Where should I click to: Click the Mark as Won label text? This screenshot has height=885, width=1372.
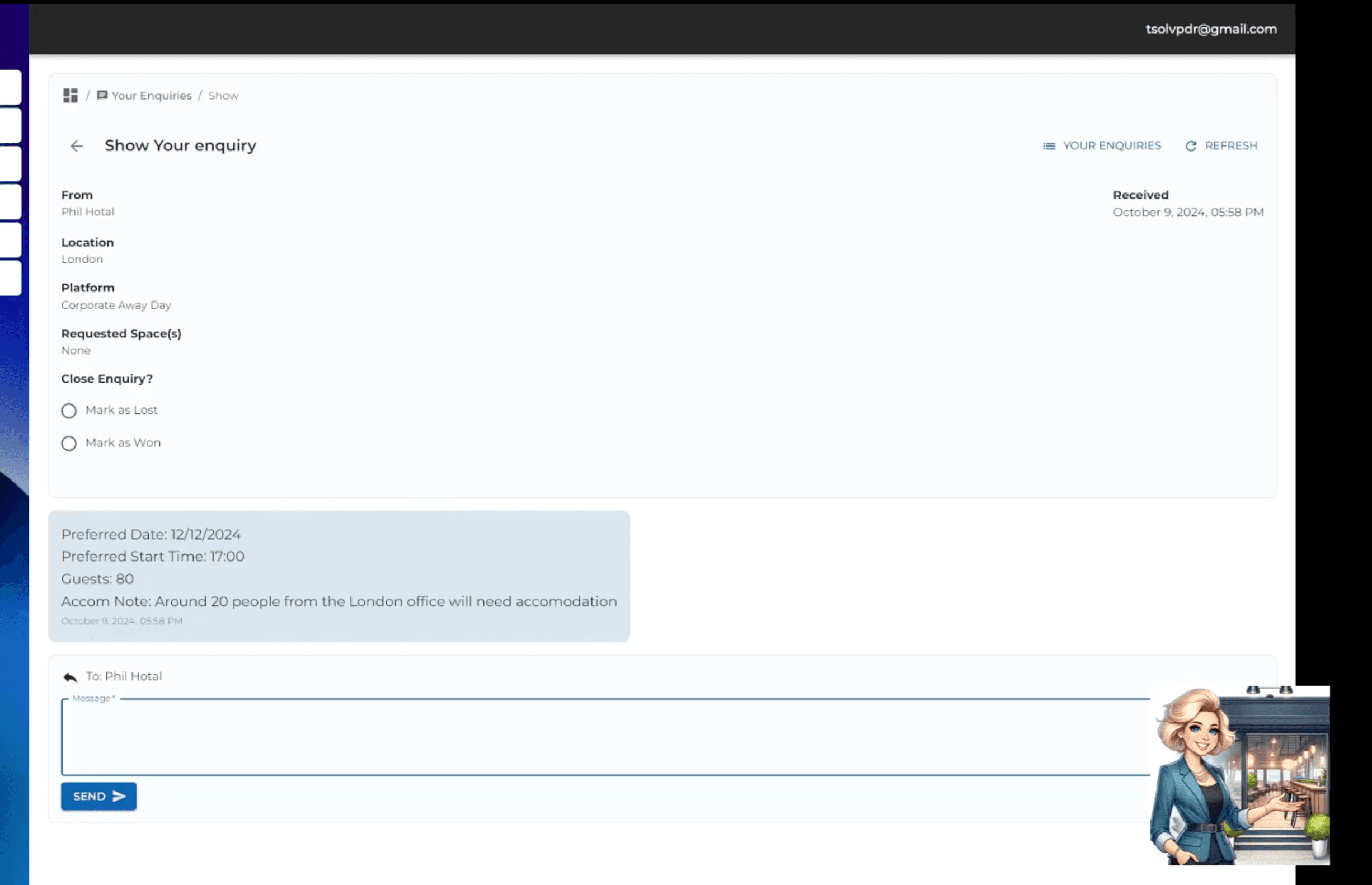[x=123, y=443]
